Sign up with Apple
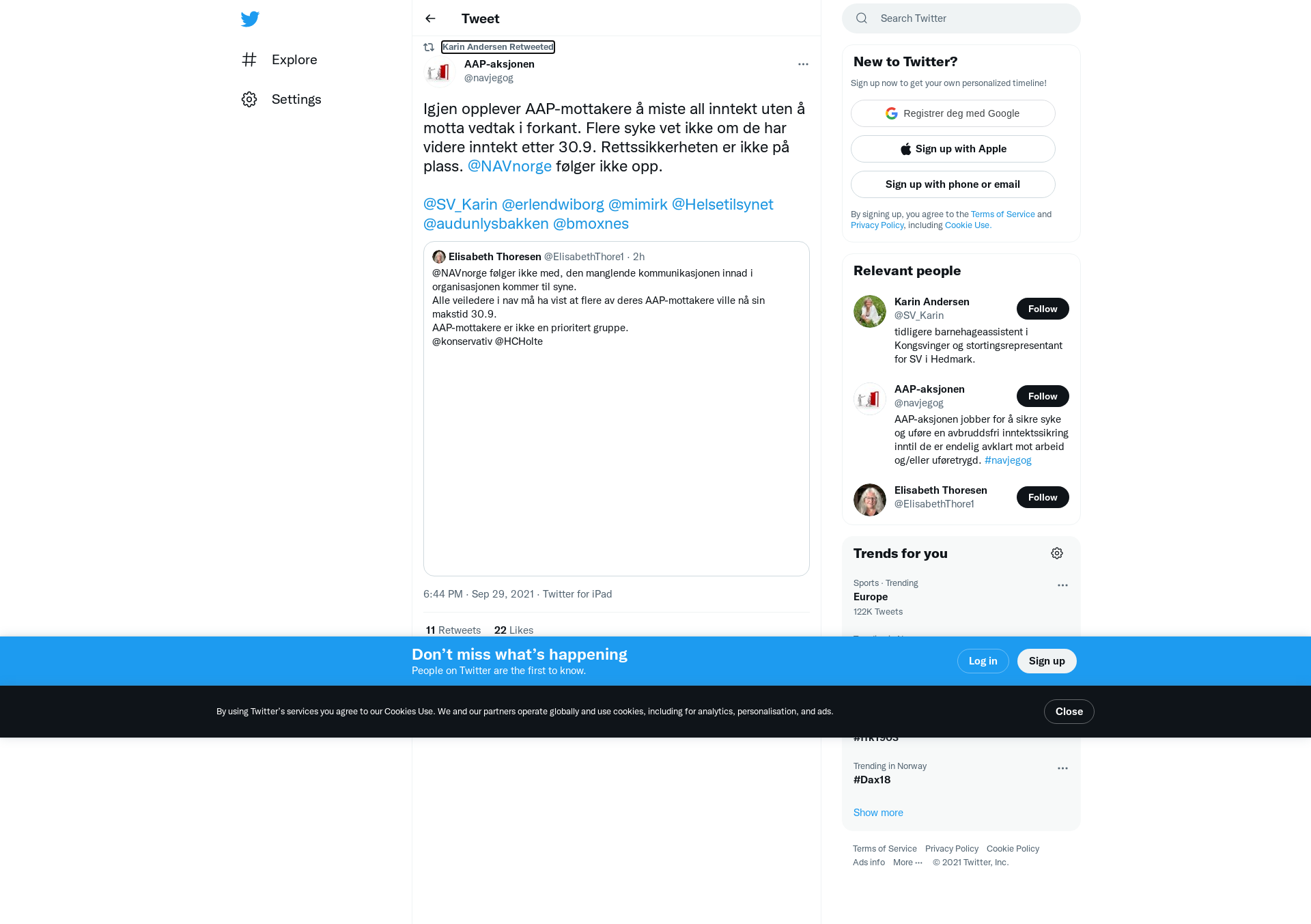 (x=953, y=149)
